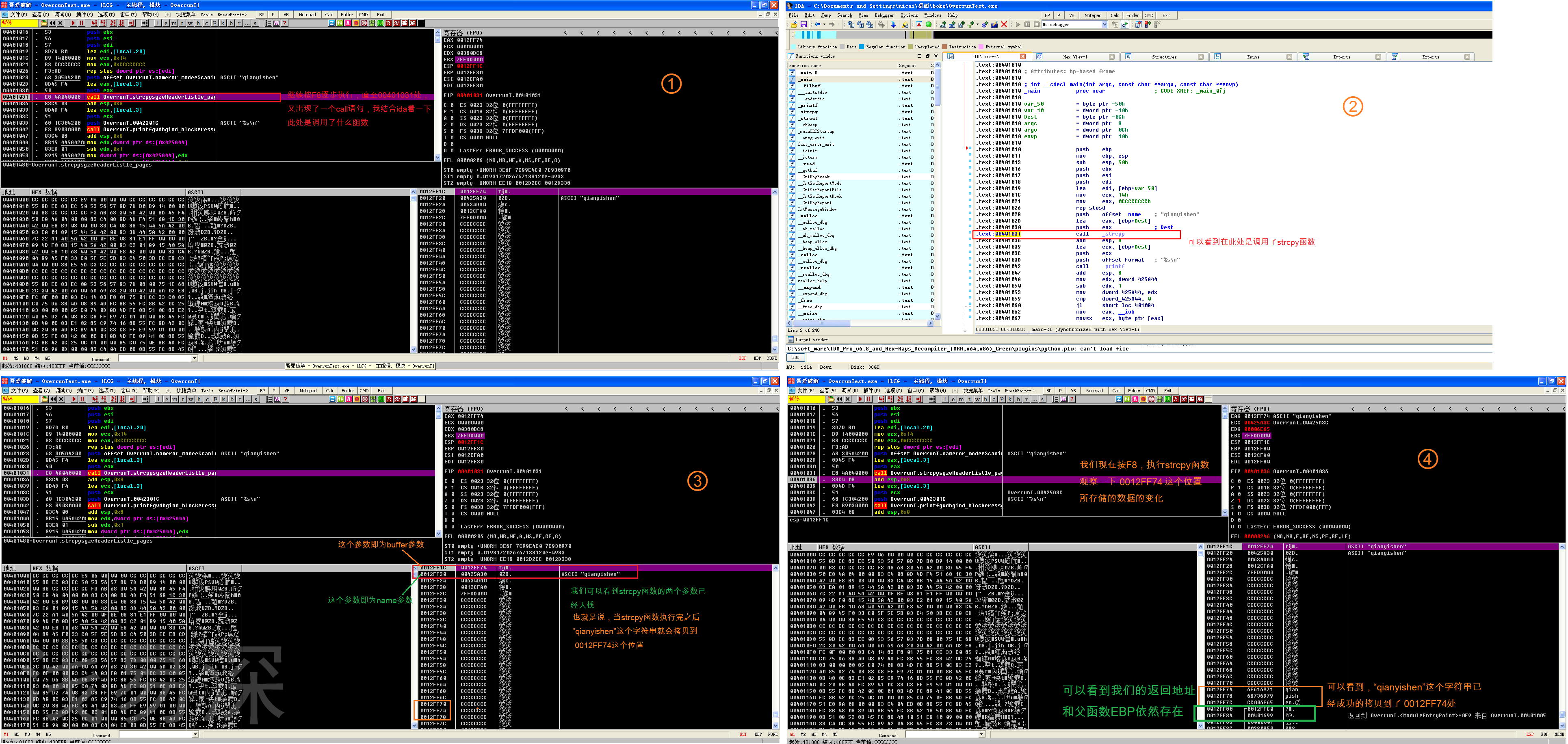The height and width of the screenshot is (744, 1568).
Task: Click the red warning triangle icon in IDA toolbar
Action: pos(919,25)
